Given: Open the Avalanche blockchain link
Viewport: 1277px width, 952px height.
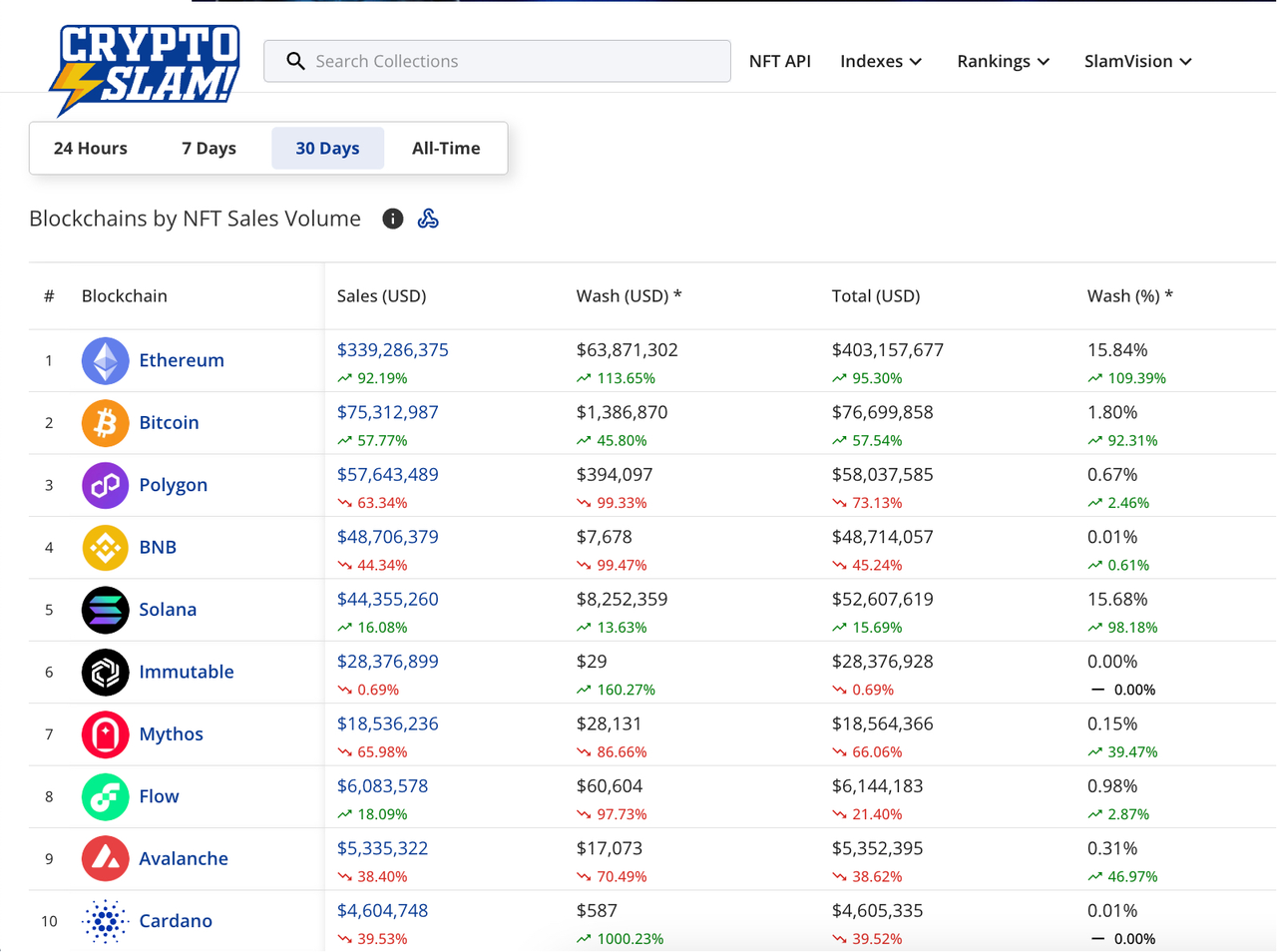Looking at the screenshot, I should click(x=184, y=858).
